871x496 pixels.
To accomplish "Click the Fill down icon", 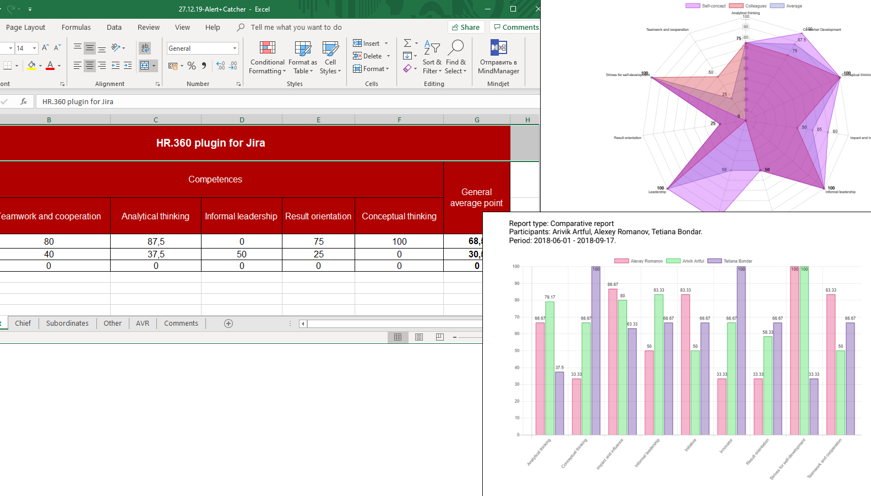I will click(x=407, y=56).
